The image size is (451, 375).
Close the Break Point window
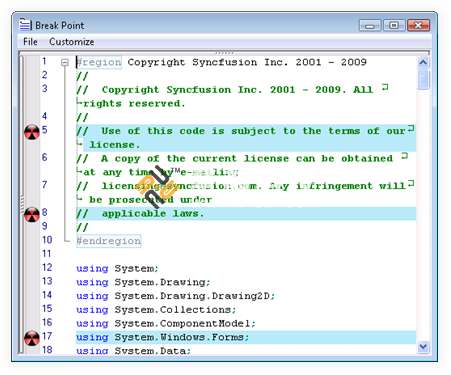(x=419, y=25)
